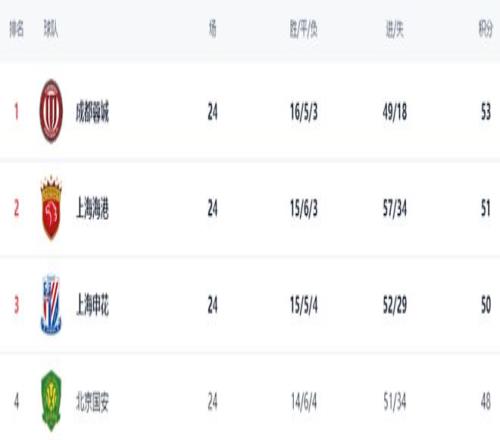Click the Shanghai Shenhua blue striped badge
This screenshot has height=440, width=500.
pos(51,304)
